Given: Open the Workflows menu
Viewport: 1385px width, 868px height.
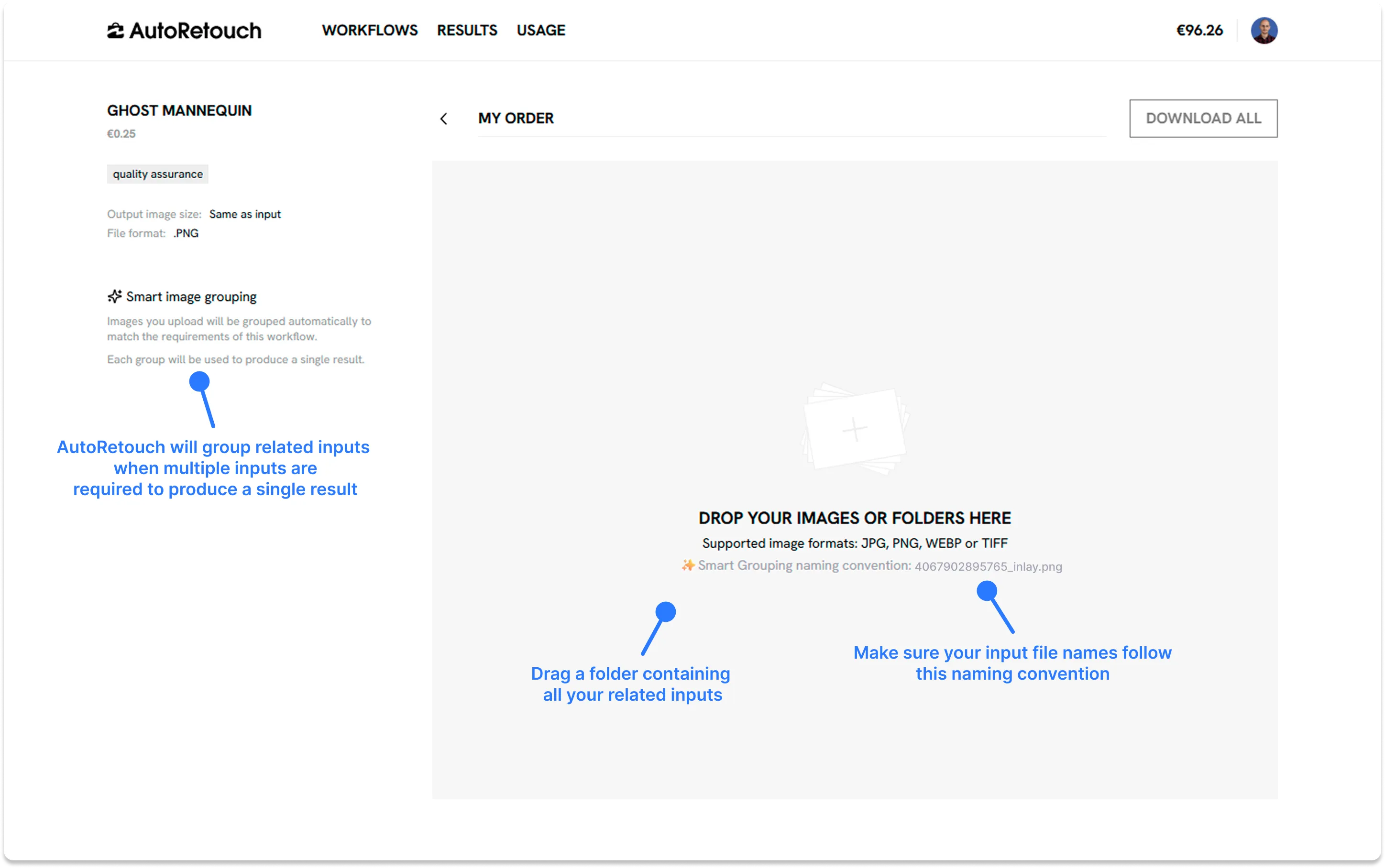Looking at the screenshot, I should pos(370,30).
